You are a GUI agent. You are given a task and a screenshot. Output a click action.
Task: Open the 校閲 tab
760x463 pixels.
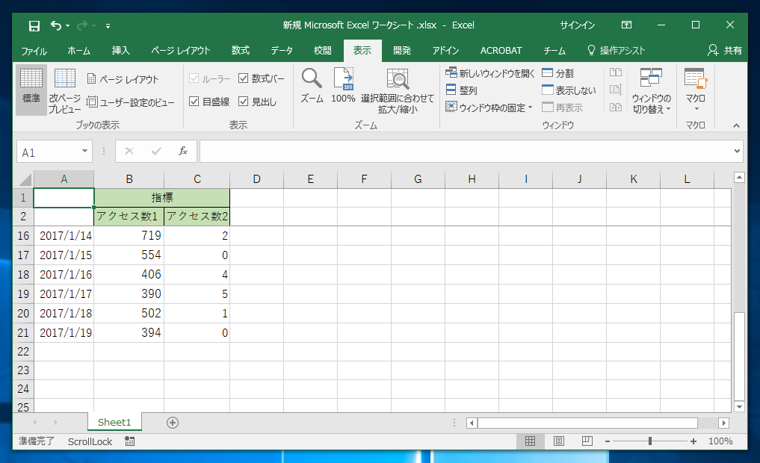pos(322,50)
